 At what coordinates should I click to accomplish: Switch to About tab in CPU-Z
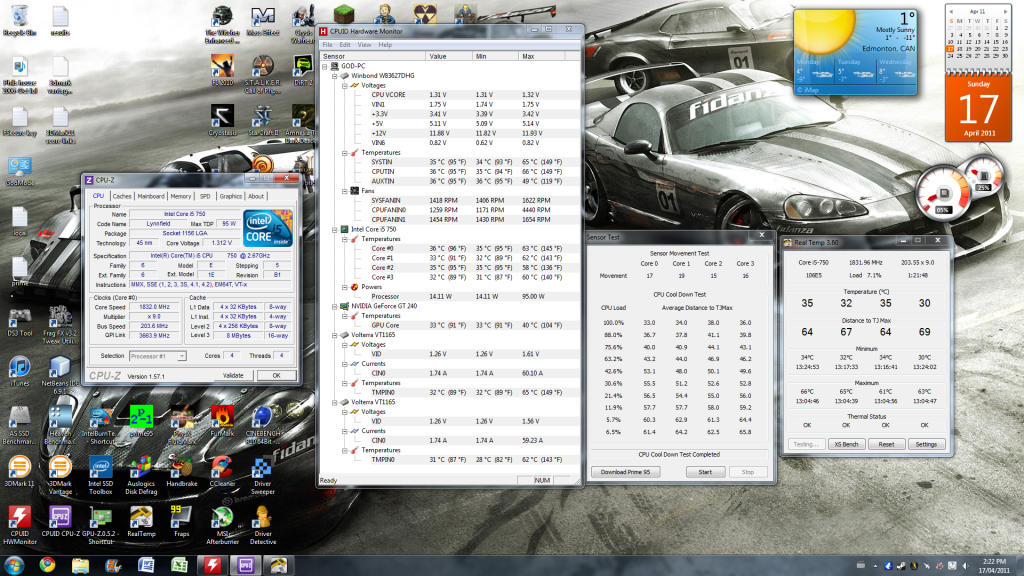click(x=256, y=196)
